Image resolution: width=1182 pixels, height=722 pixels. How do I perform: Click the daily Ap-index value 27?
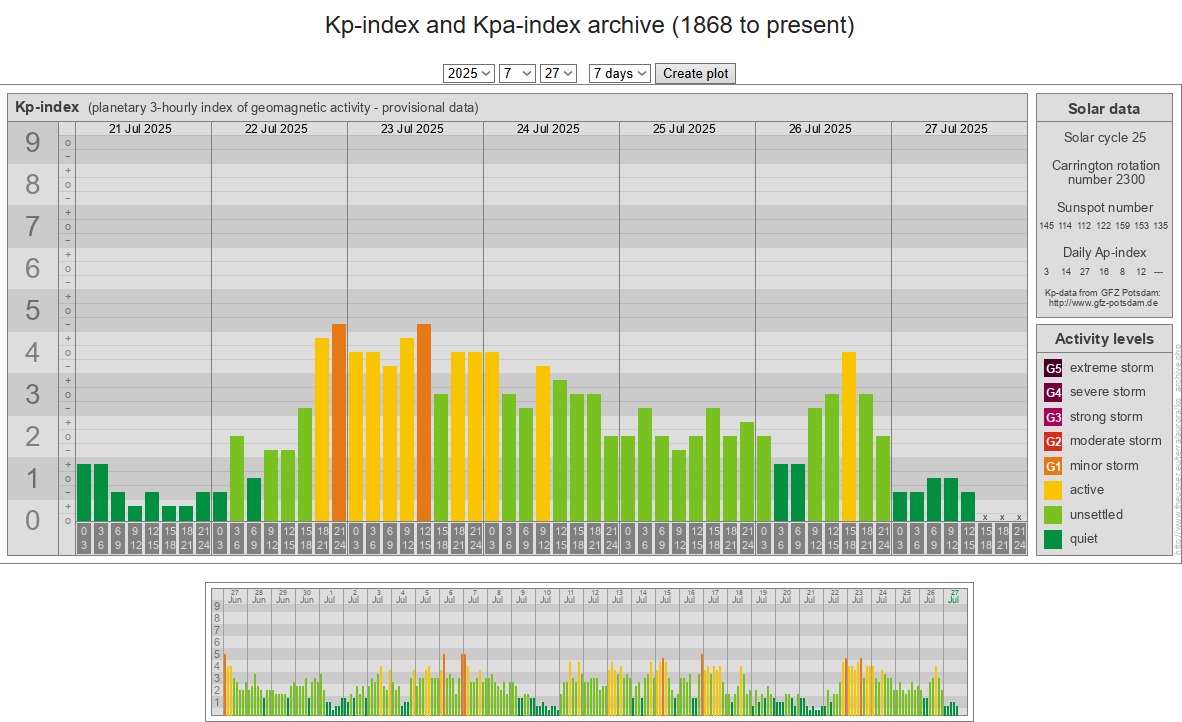coord(1084,271)
